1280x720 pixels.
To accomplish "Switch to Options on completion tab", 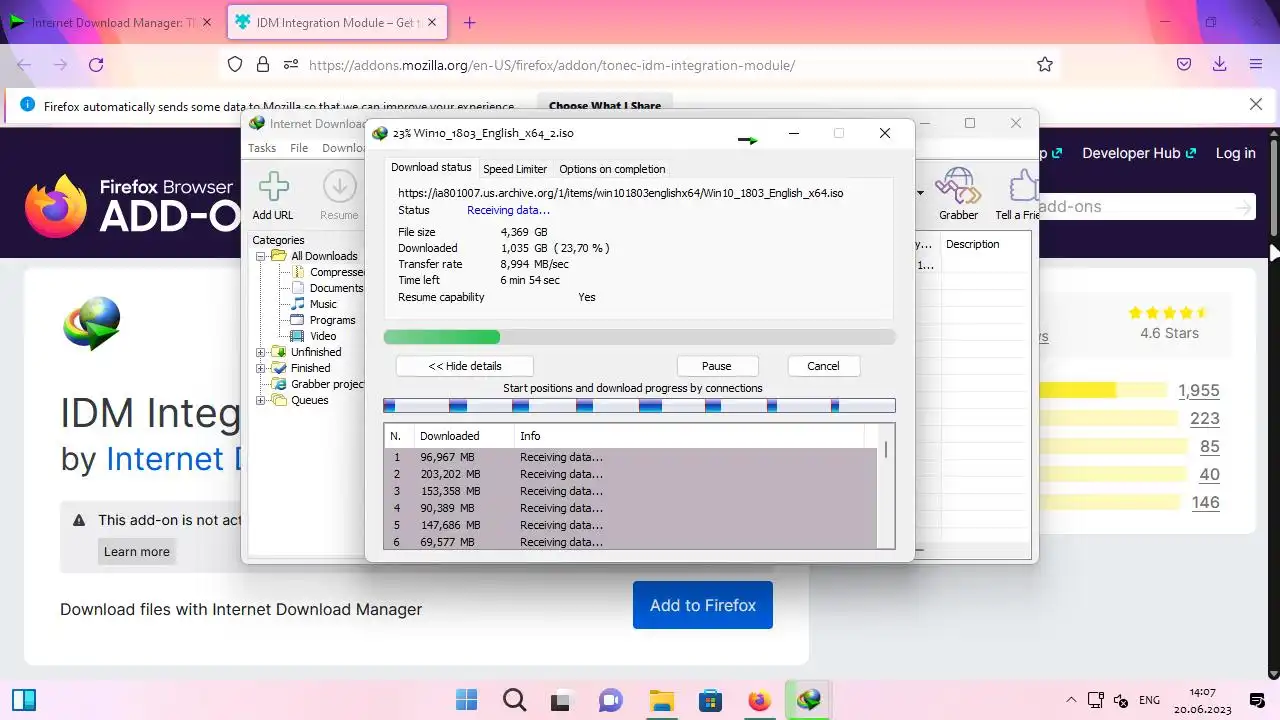I will pos(612,169).
